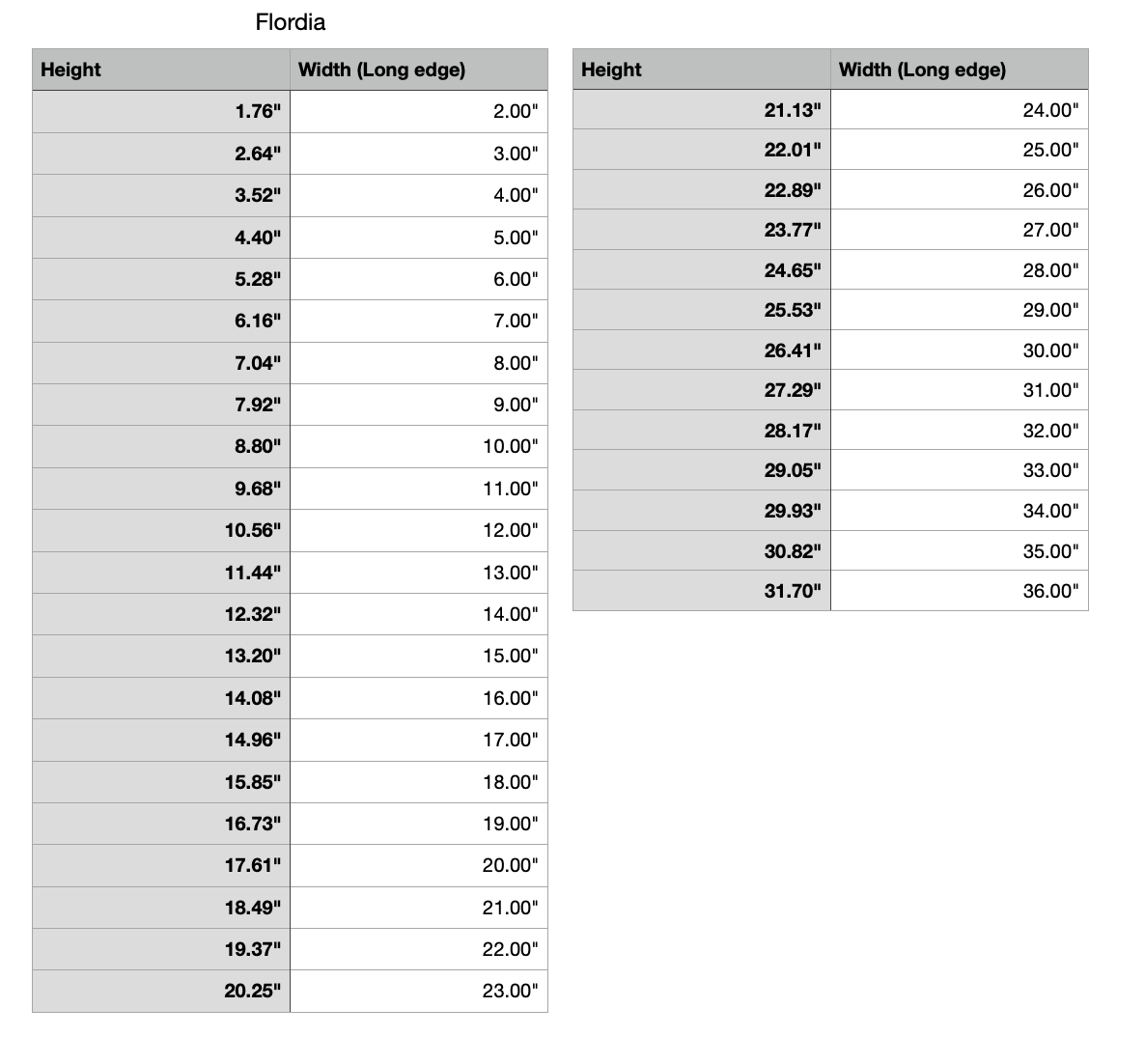Select left table Width (Long edge) header
Viewport: 1145px width, 1064px height.
(418, 70)
